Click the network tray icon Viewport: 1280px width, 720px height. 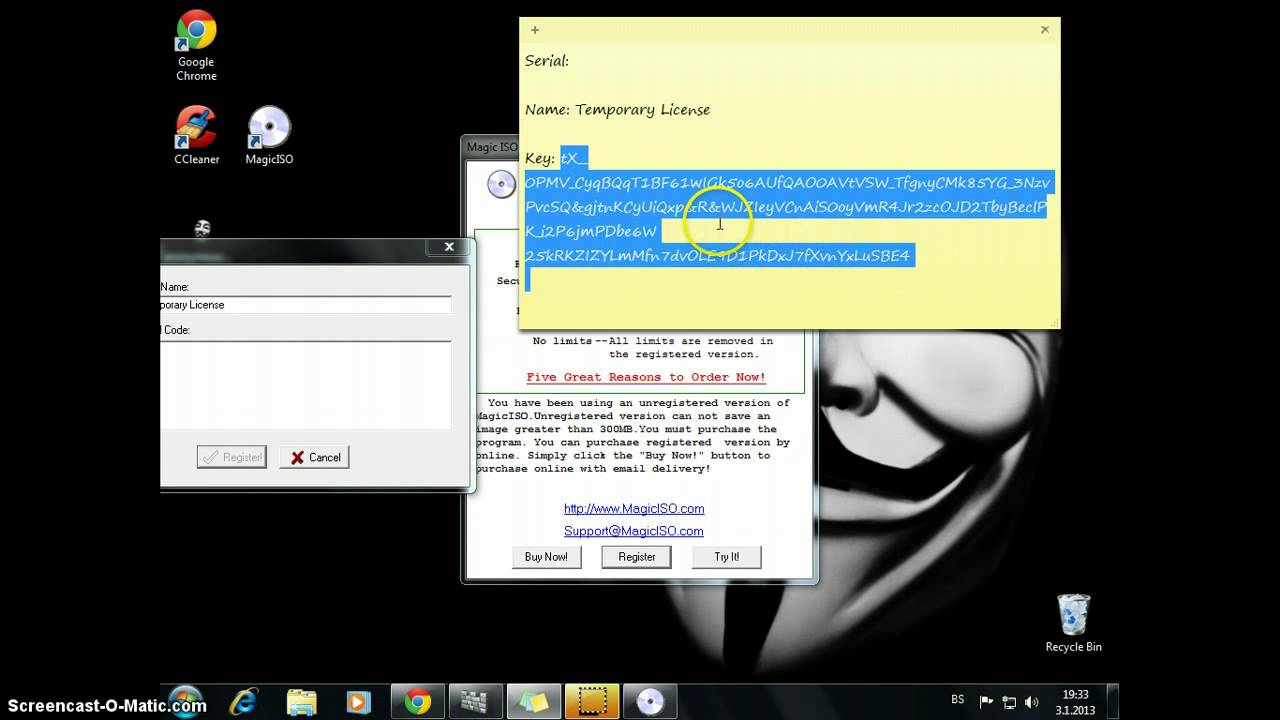[1009, 702]
